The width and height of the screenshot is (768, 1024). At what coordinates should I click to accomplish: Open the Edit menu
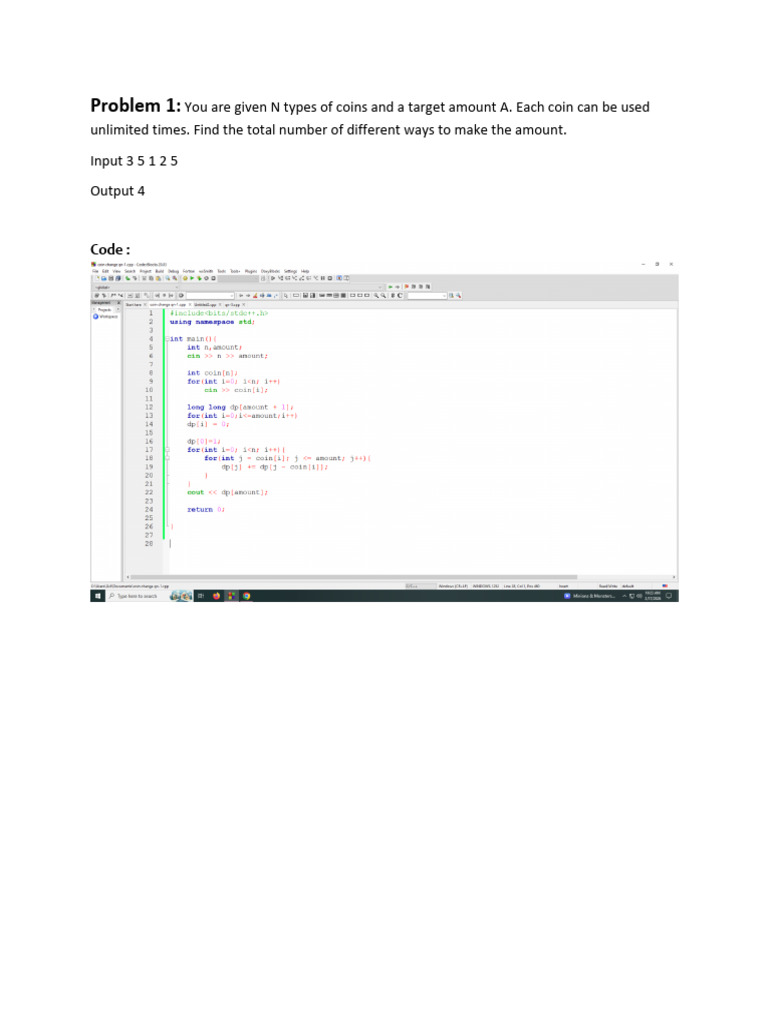(x=105, y=271)
